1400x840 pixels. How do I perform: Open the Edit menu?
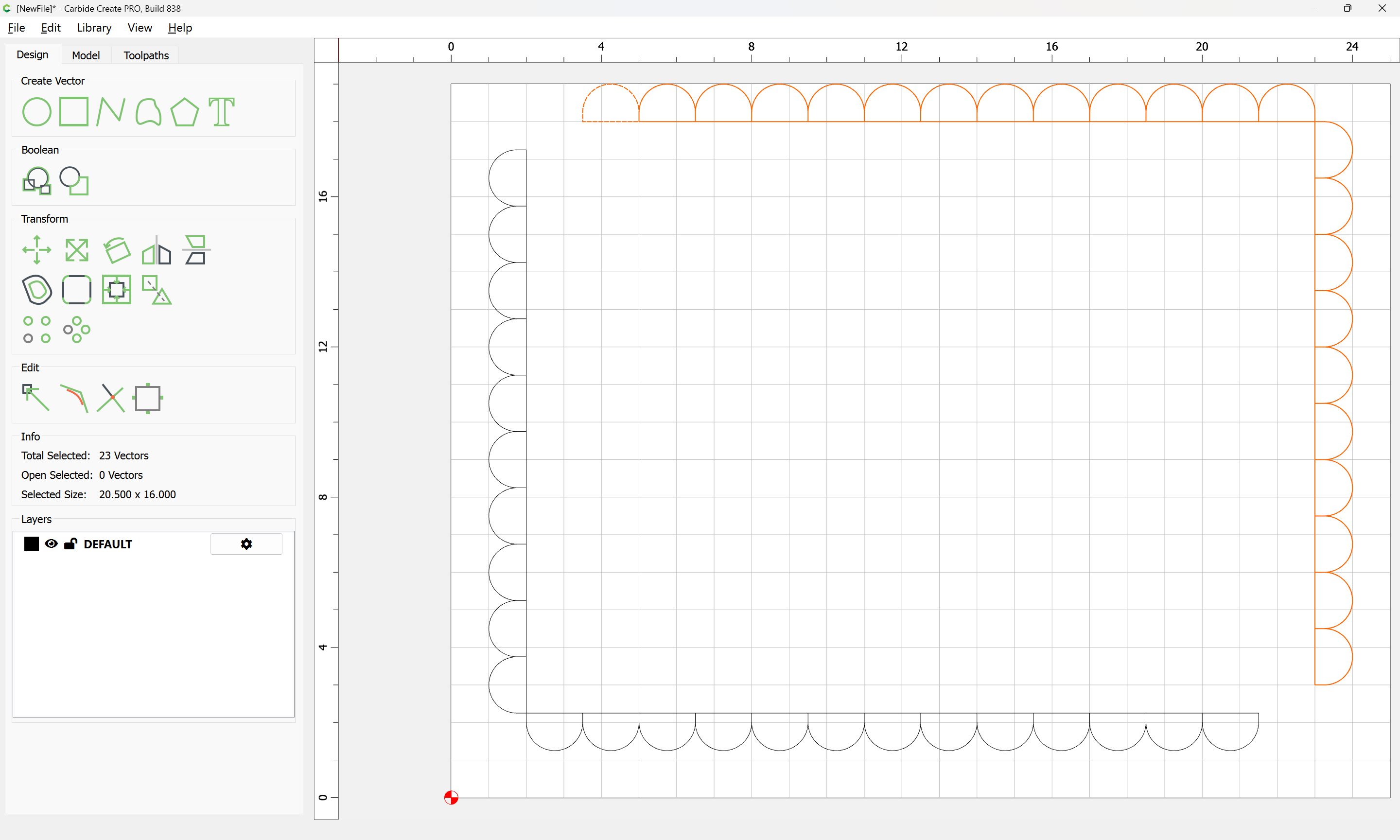click(x=51, y=28)
